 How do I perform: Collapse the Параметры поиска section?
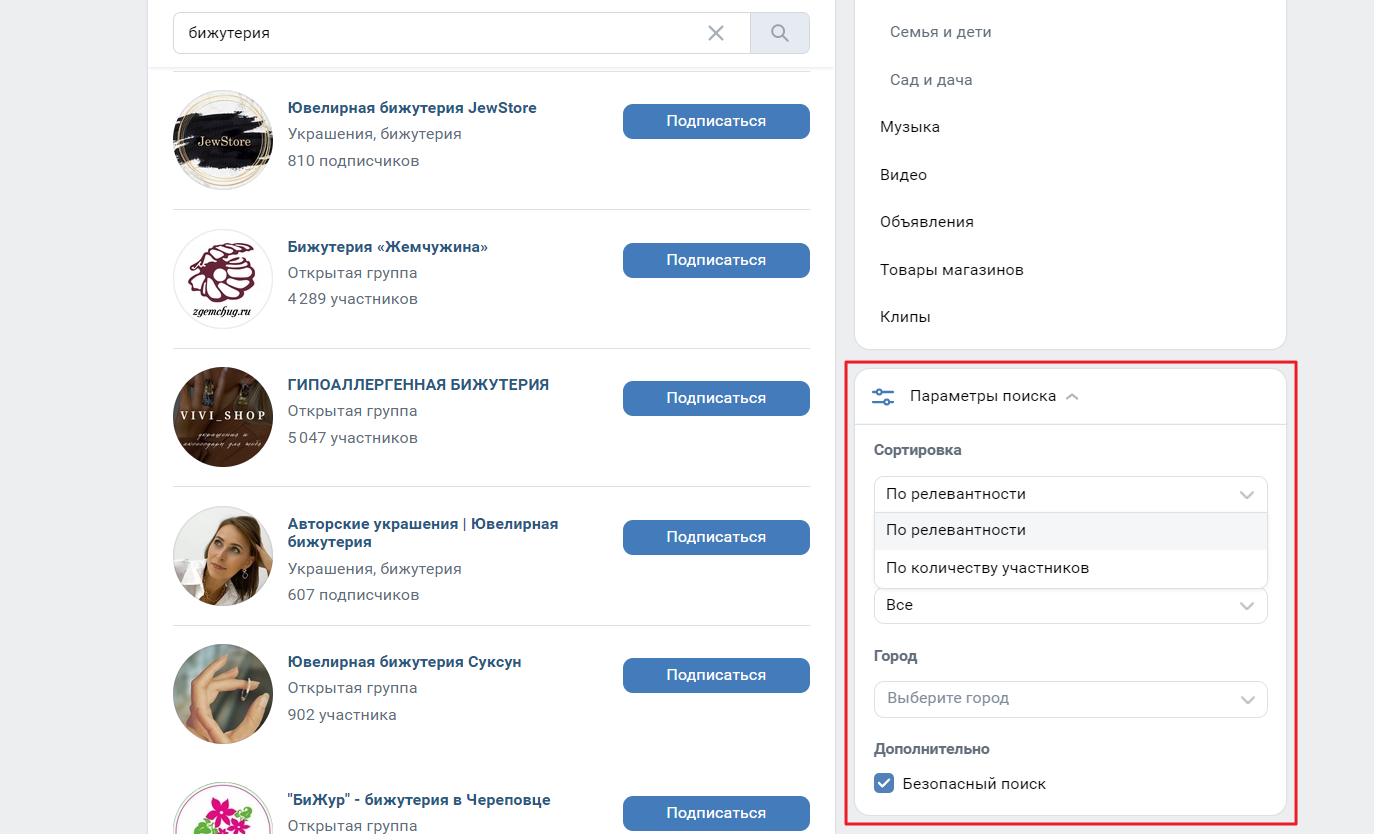pos(1072,396)
